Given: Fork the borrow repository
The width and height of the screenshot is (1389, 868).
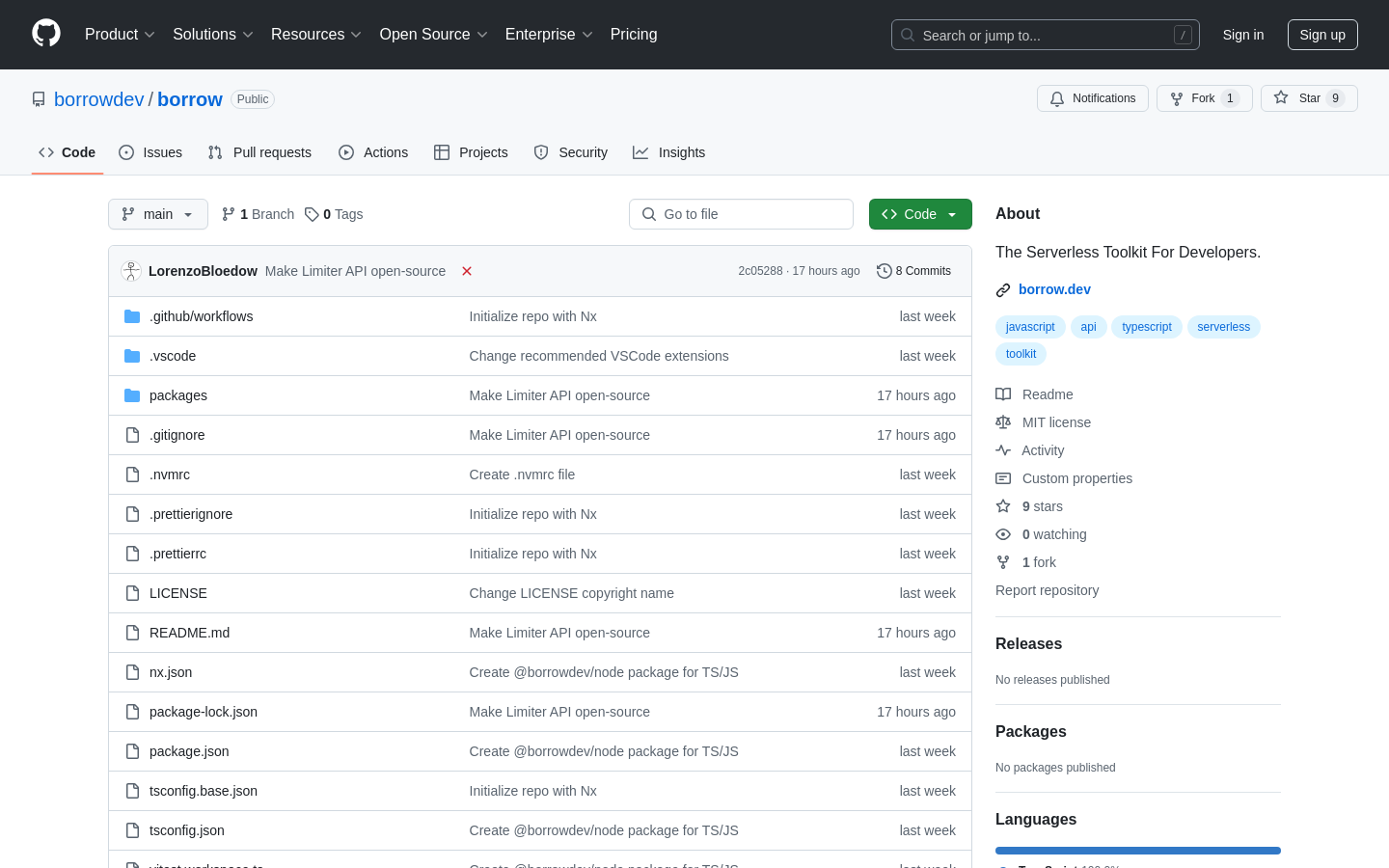Looking at the screenshot, I should (1205, 98).
